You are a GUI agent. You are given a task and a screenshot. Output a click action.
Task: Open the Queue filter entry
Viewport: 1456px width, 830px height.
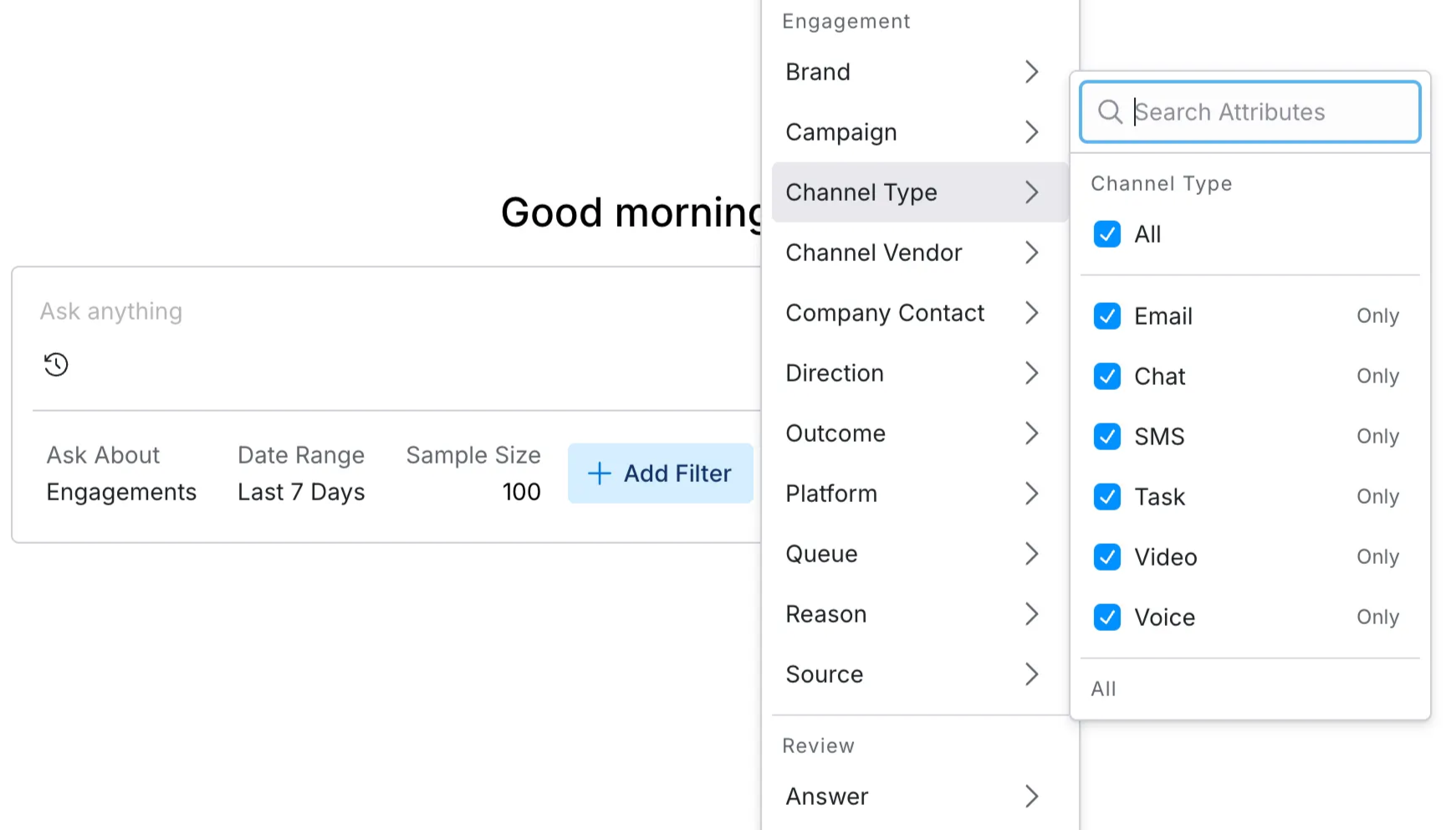(821, 554)
